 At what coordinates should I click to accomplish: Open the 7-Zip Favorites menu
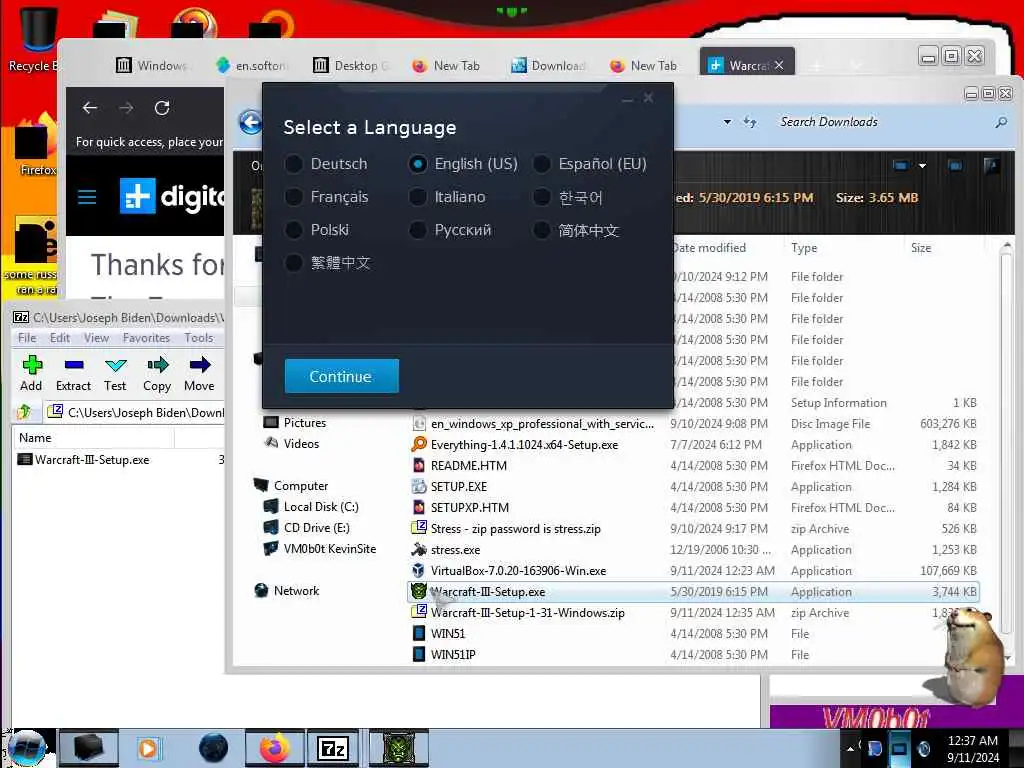pyautogui.click(x=146, y=338)
